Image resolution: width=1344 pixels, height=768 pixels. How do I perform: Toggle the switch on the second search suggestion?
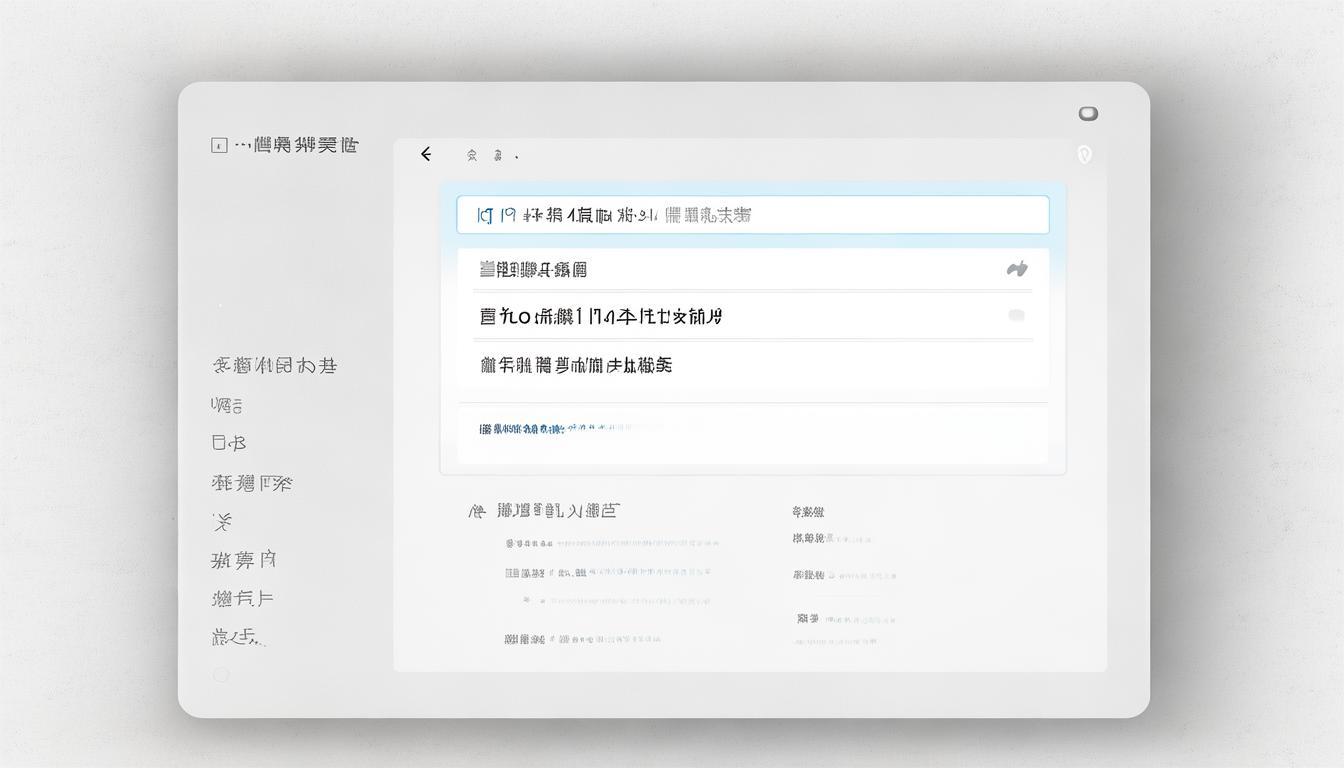click(x=1016, y=315)
